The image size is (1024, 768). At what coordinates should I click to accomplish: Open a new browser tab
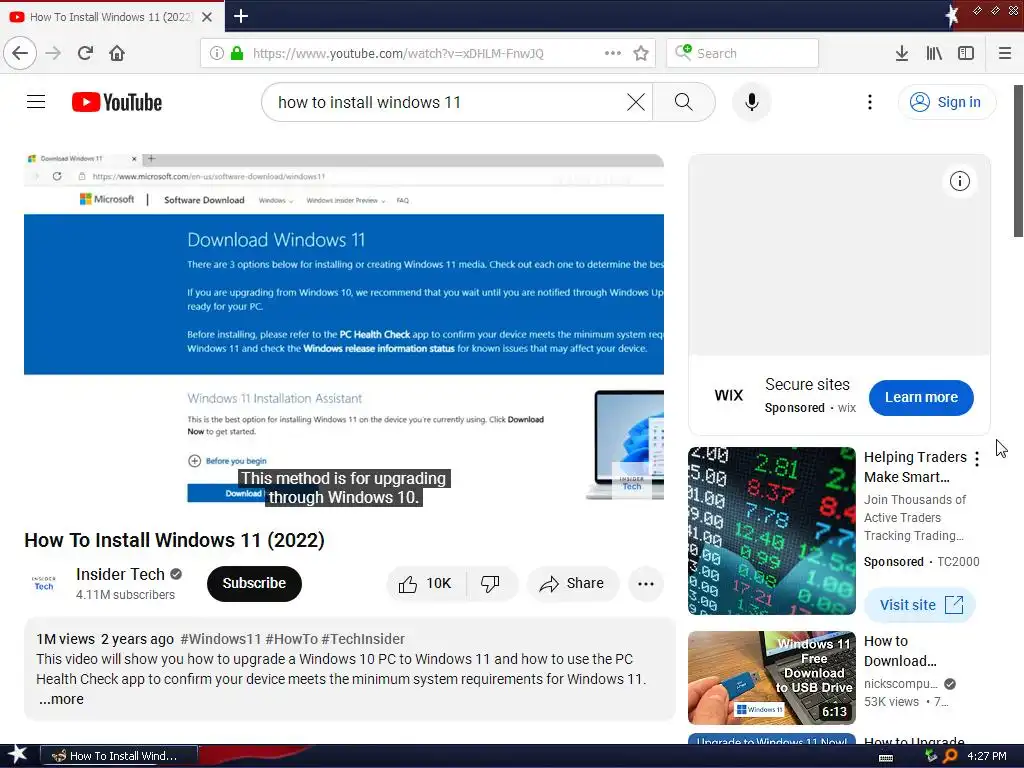pos(241,16)
